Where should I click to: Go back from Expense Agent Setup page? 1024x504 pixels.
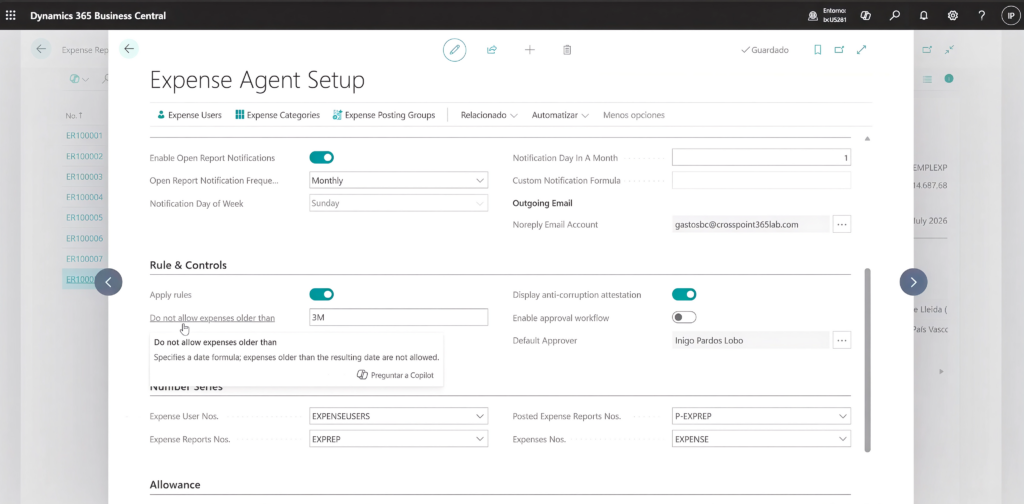(x=129, y=49)
